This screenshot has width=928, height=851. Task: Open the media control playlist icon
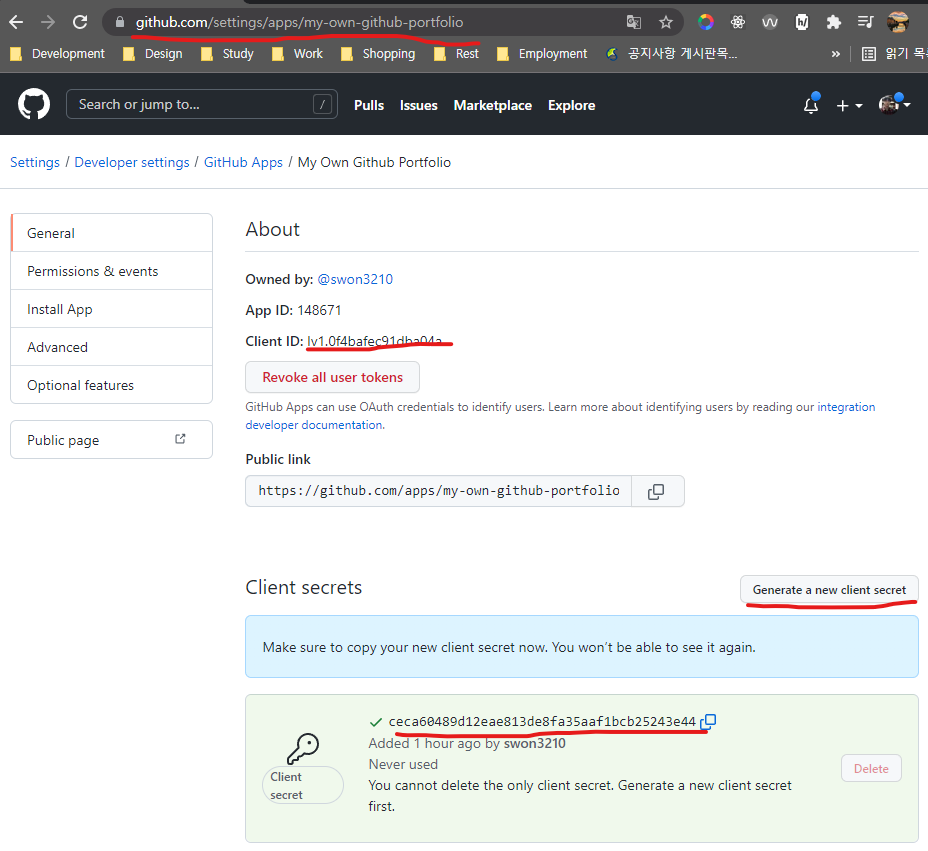[x=865, y=22]
